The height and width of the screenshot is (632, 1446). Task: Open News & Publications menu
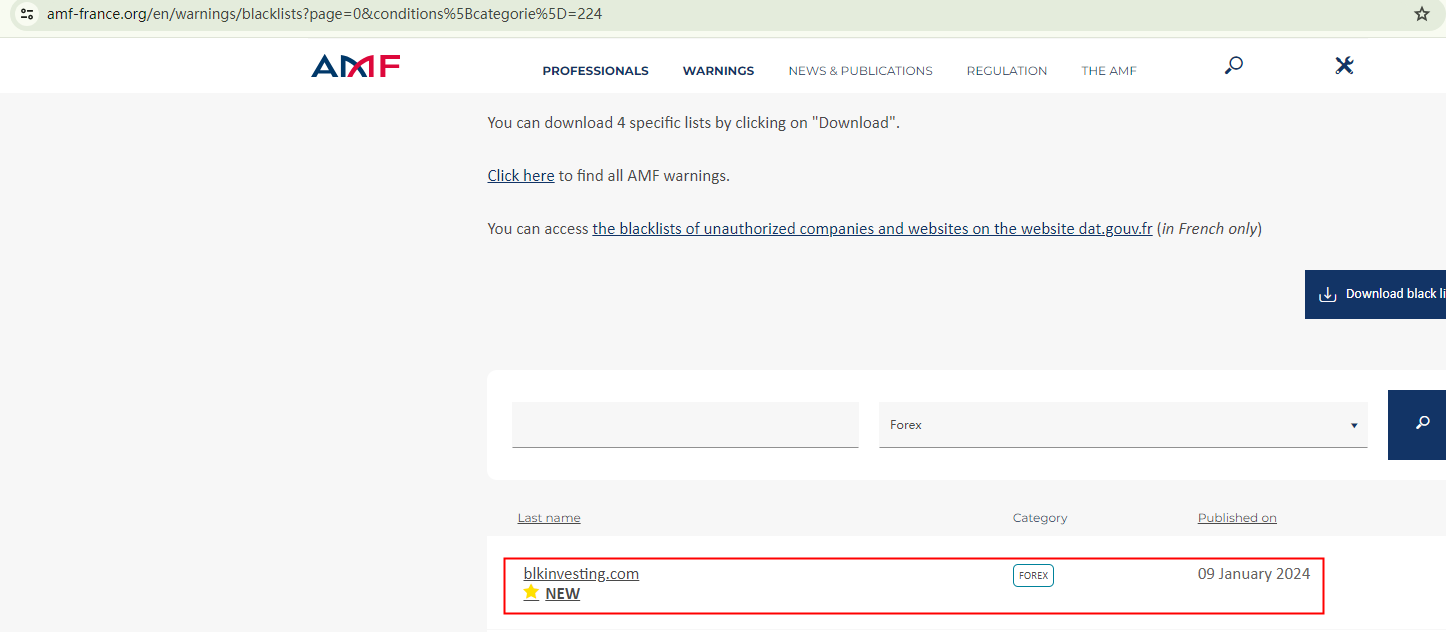tap(860, 71)
